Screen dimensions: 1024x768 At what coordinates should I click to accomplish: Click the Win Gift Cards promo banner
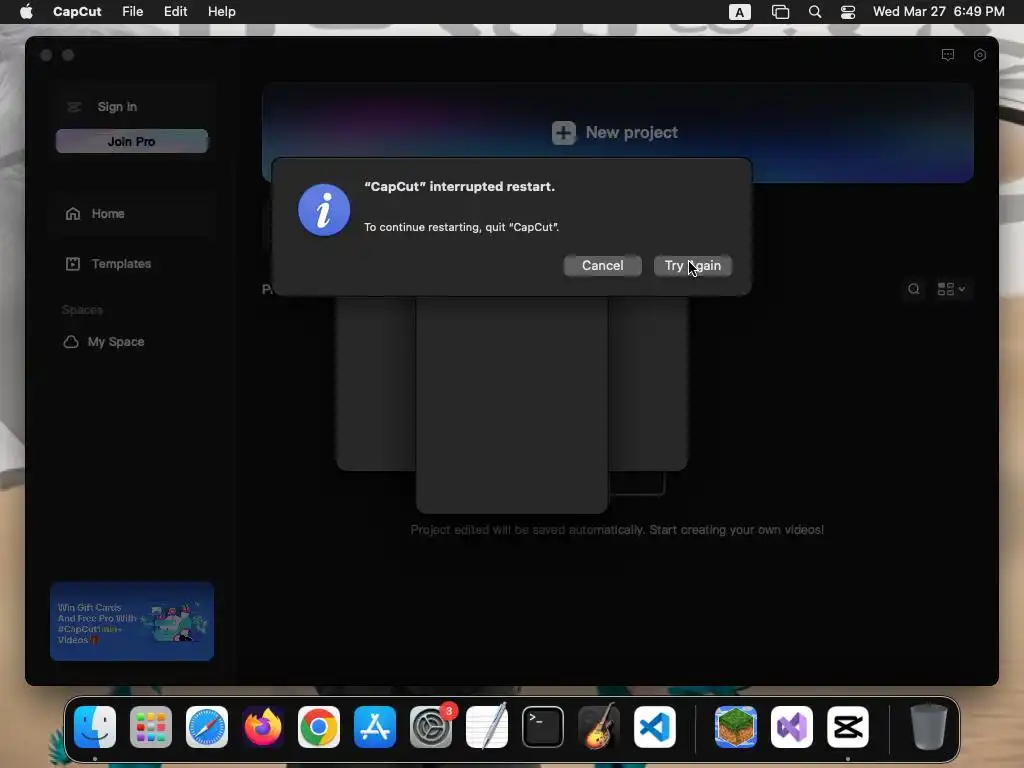coord(132,621)
